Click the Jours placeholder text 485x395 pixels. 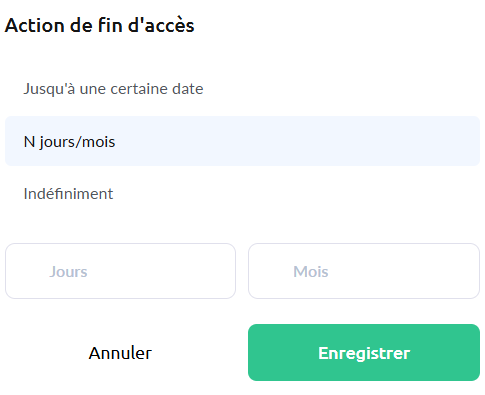(x=68, y=272)
